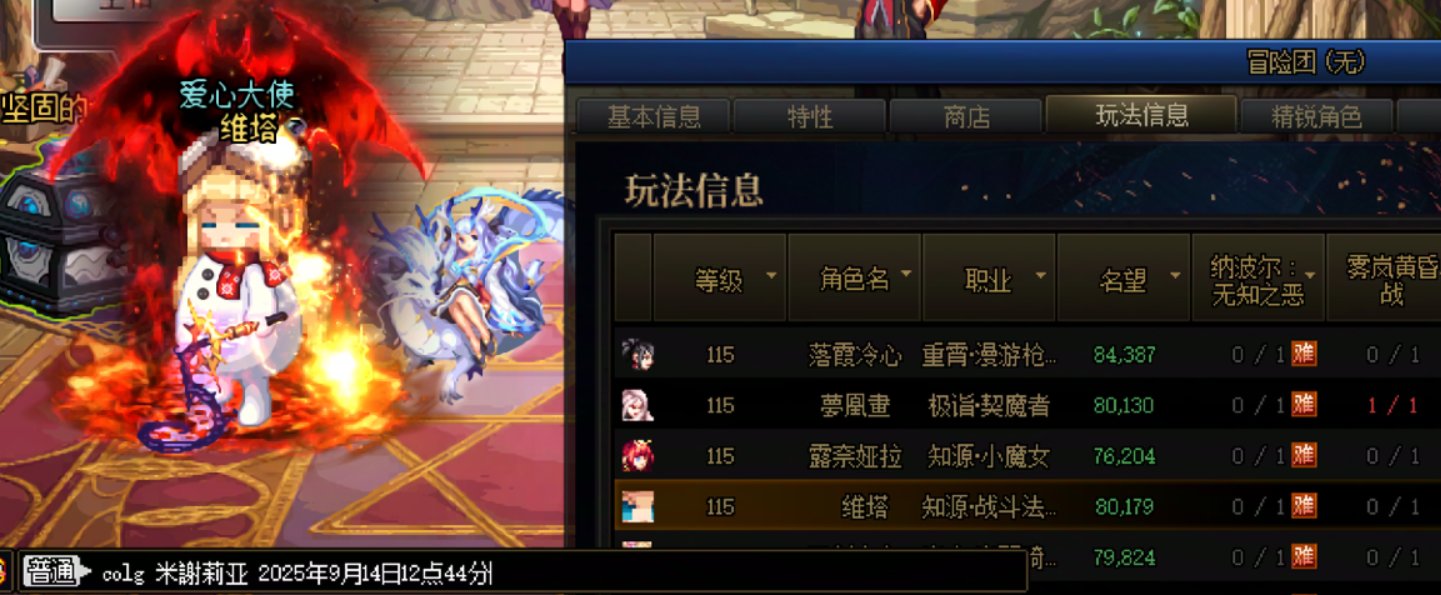Switch to the 精锐角色 tab
The image size is (1441, 595).
[x=1316, y=116]
